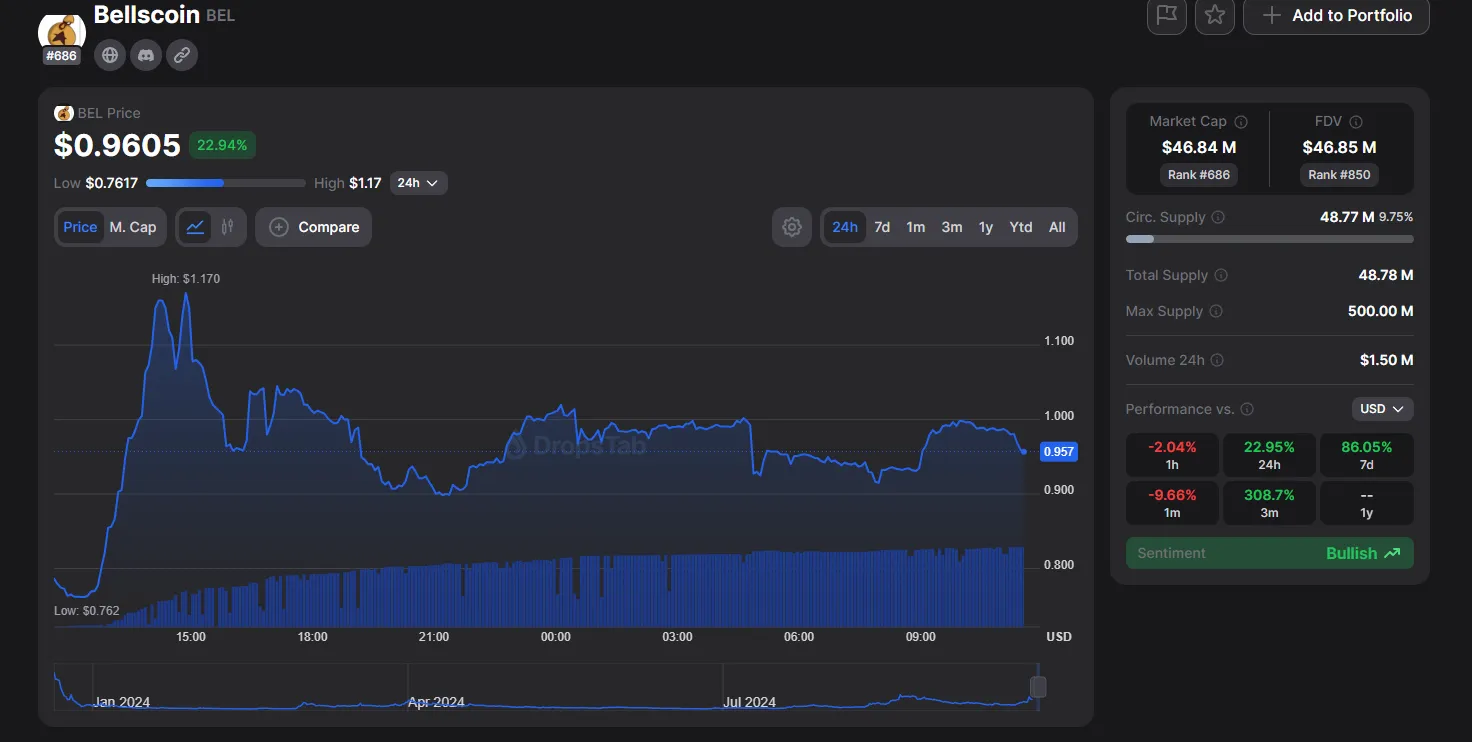Click the Compare button
This screenshot has height=742, width=1472.
click(314, 227)
